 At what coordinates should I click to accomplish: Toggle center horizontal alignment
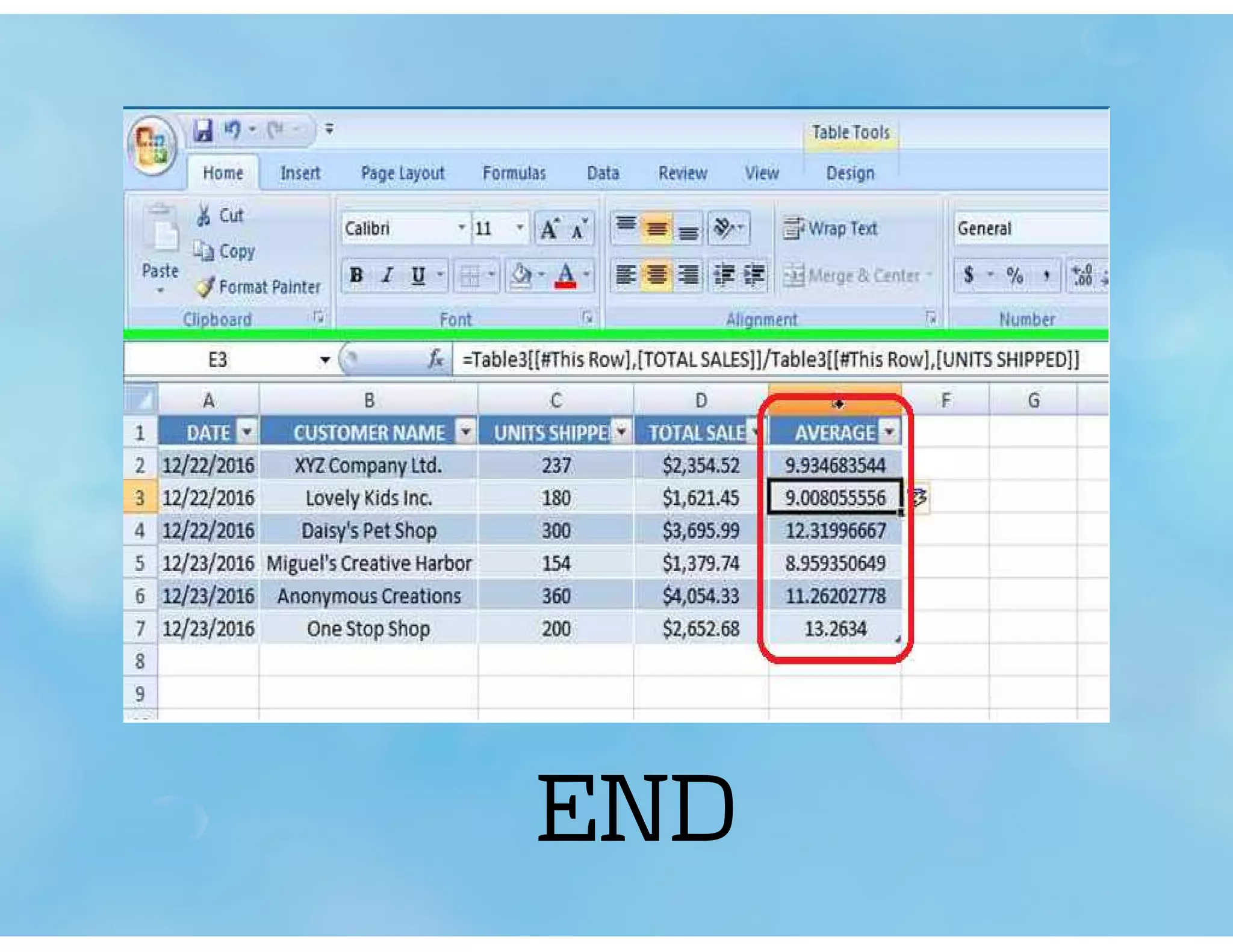pos(656,275)
